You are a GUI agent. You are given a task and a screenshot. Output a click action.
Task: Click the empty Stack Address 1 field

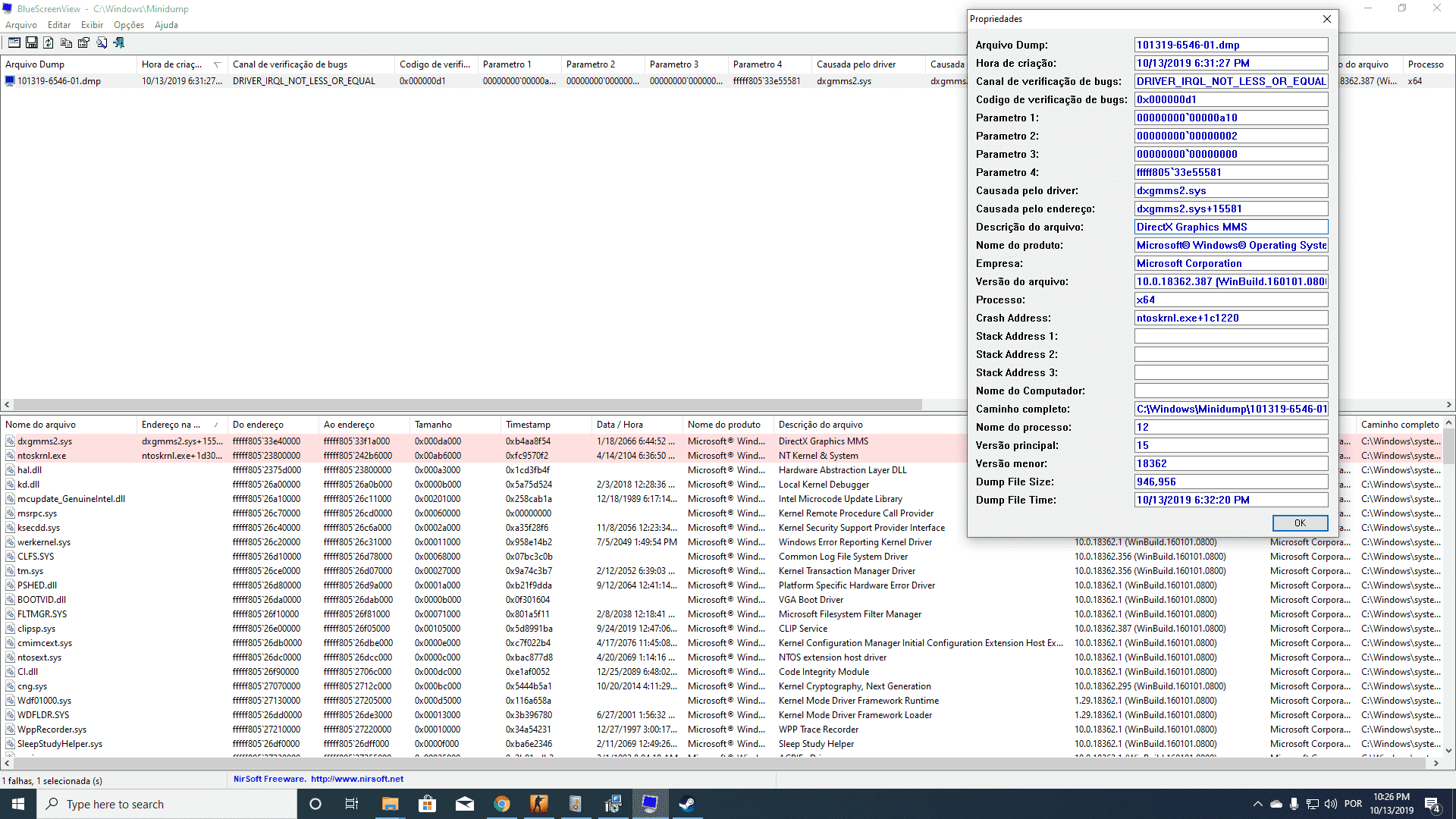(1231, 336)
